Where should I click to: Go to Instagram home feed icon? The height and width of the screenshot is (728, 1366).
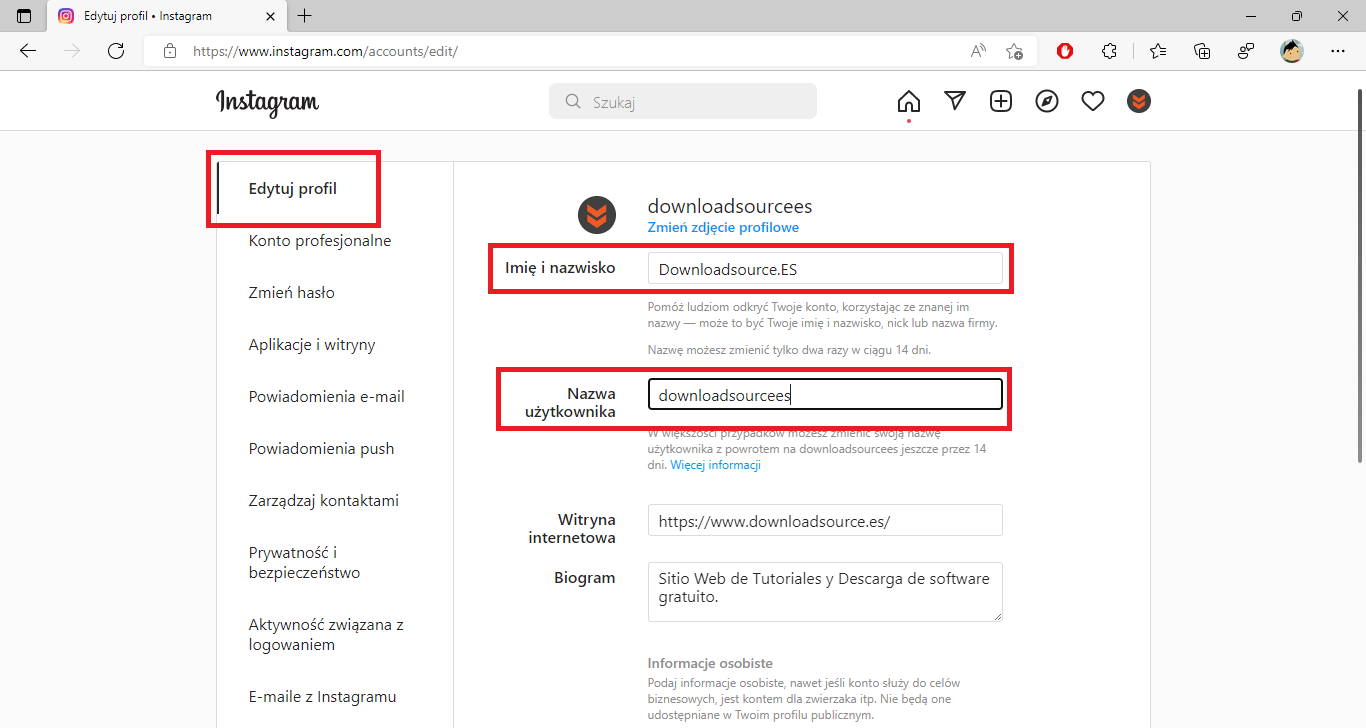click(908, 101)
